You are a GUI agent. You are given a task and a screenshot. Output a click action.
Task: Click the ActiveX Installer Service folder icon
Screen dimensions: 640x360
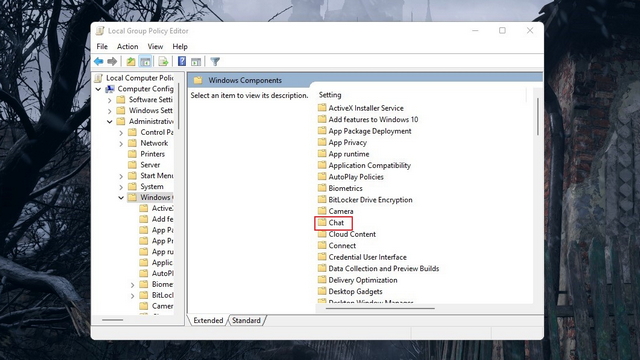click(x=322, y=108)
